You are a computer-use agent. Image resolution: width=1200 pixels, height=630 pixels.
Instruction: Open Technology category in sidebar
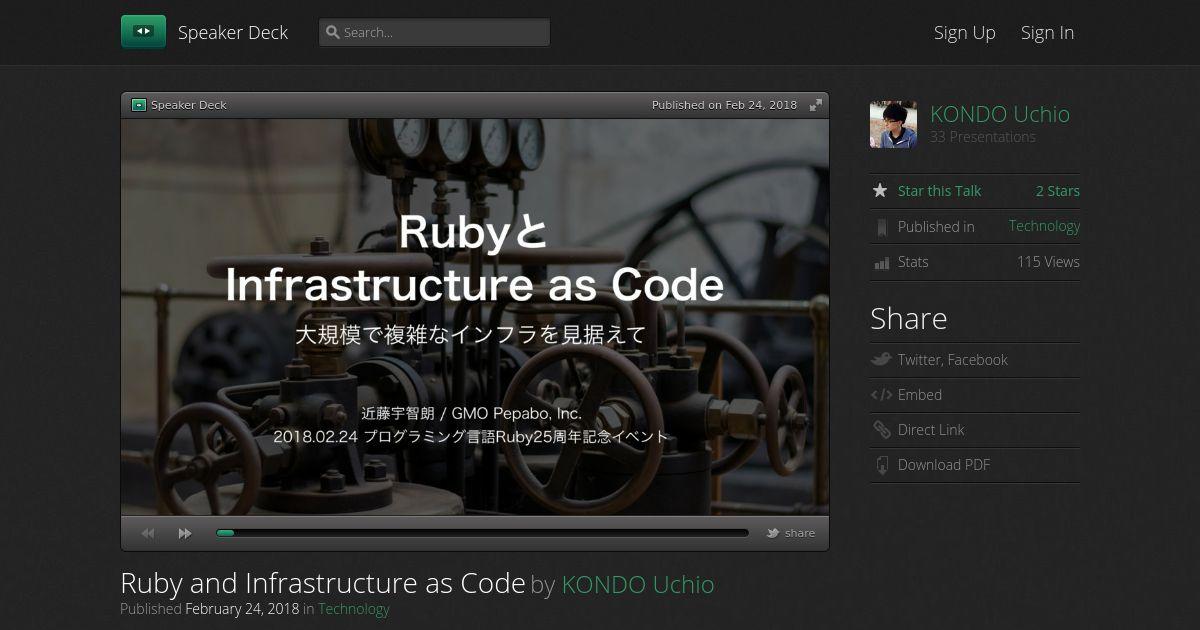1044,226
